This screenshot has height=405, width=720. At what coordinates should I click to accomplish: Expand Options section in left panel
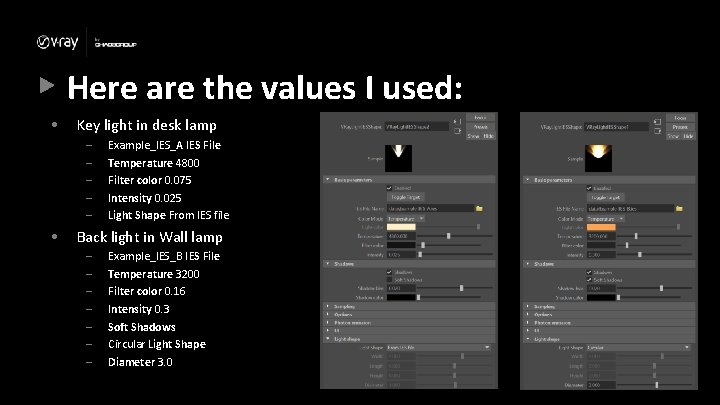coord(409,315)
